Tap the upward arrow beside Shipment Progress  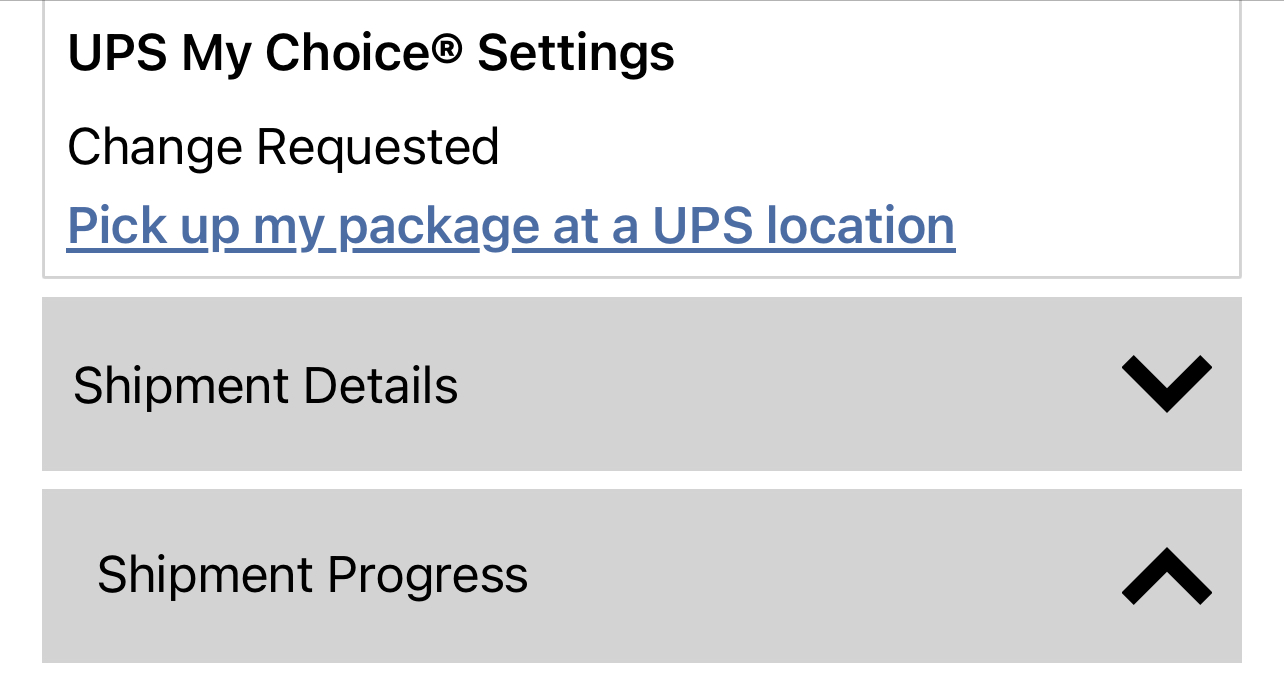1166,577
